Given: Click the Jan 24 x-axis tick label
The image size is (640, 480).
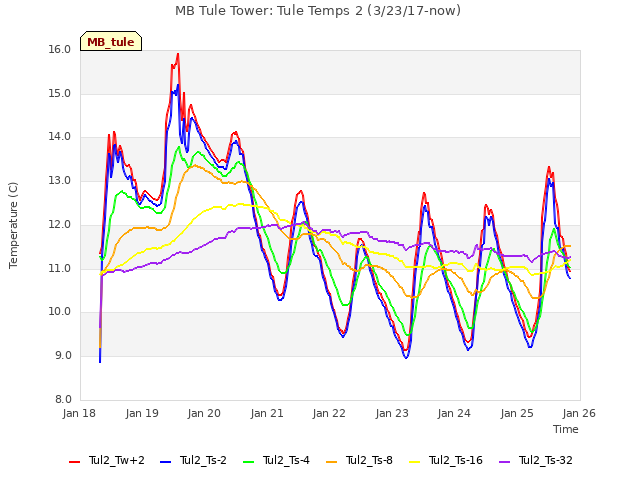Looking at the screenshot, I should pos(454,413).
